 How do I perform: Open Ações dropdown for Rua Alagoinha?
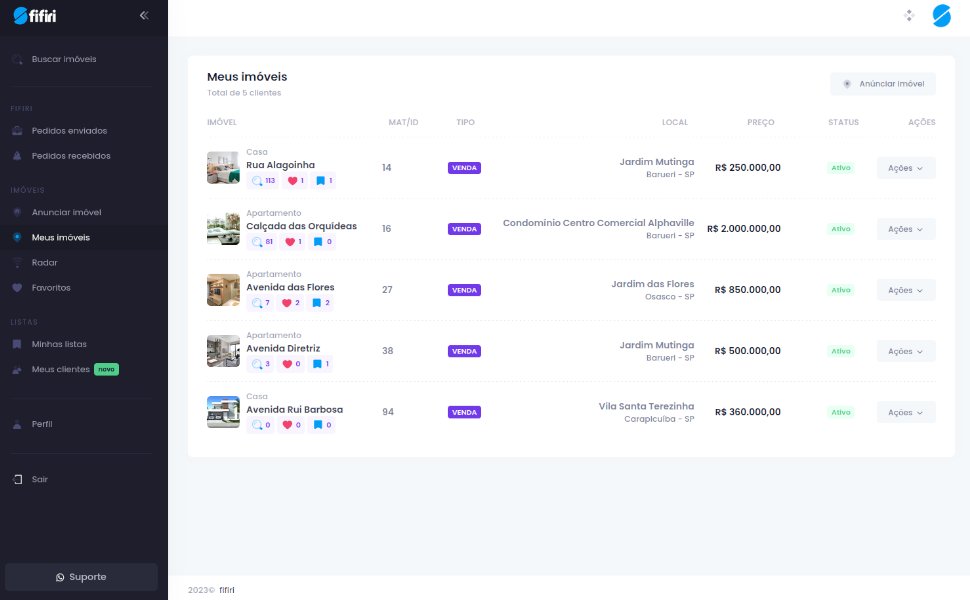tap(906, 168)
